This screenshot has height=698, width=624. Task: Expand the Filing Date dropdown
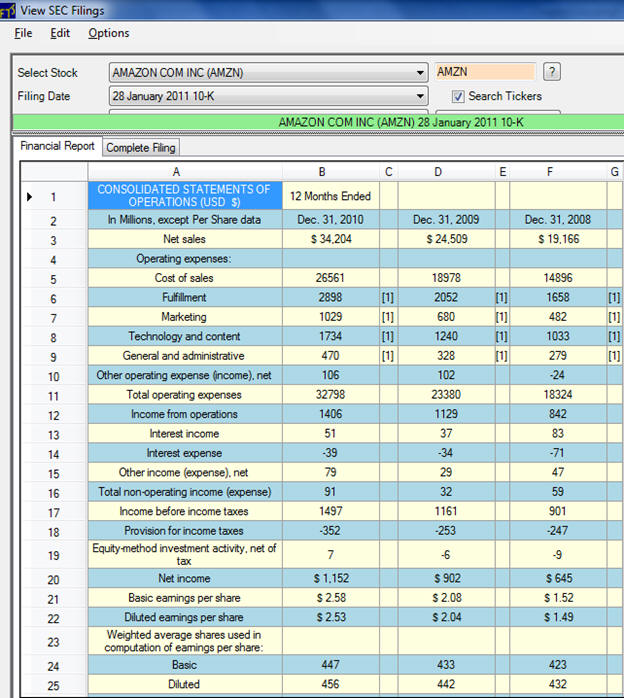coord(419,96)
